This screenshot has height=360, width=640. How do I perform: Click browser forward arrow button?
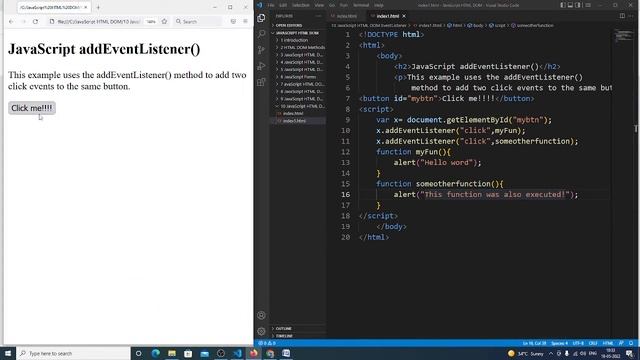pos(23,21)
